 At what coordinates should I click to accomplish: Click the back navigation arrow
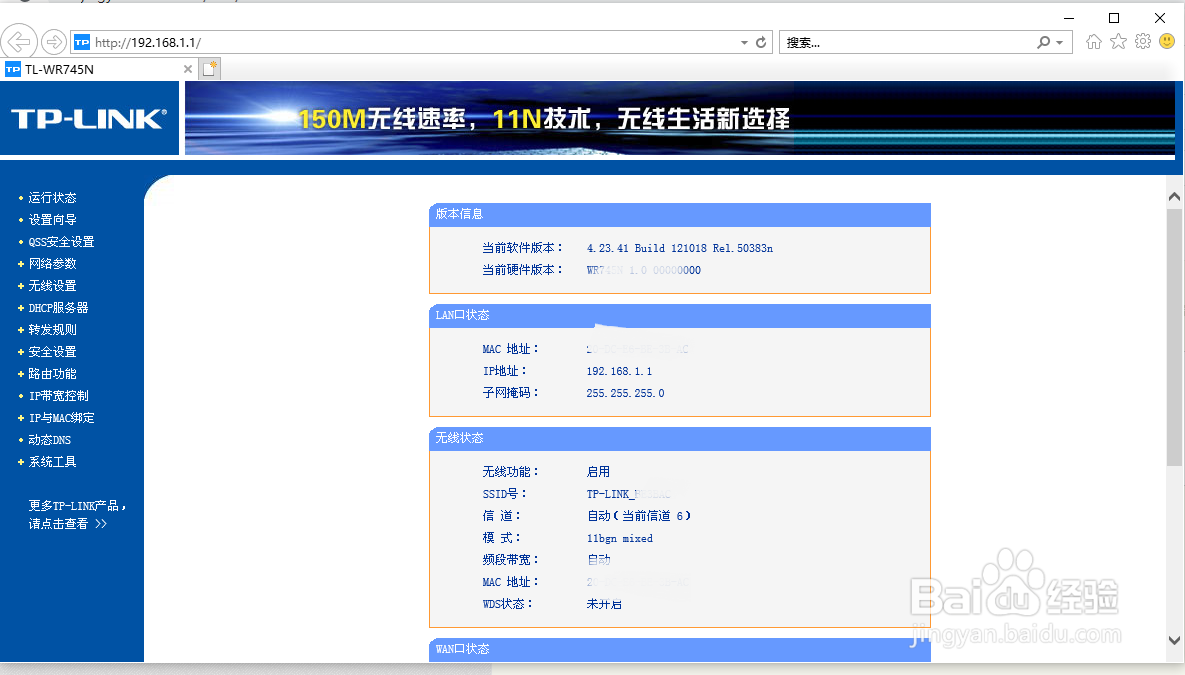20,41
